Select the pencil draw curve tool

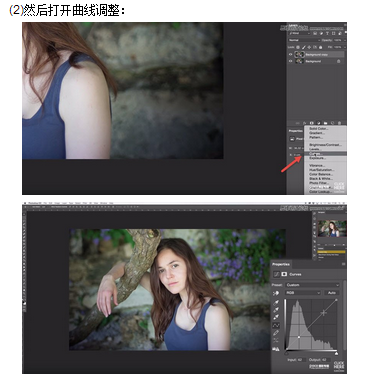(x=276, y=333)
